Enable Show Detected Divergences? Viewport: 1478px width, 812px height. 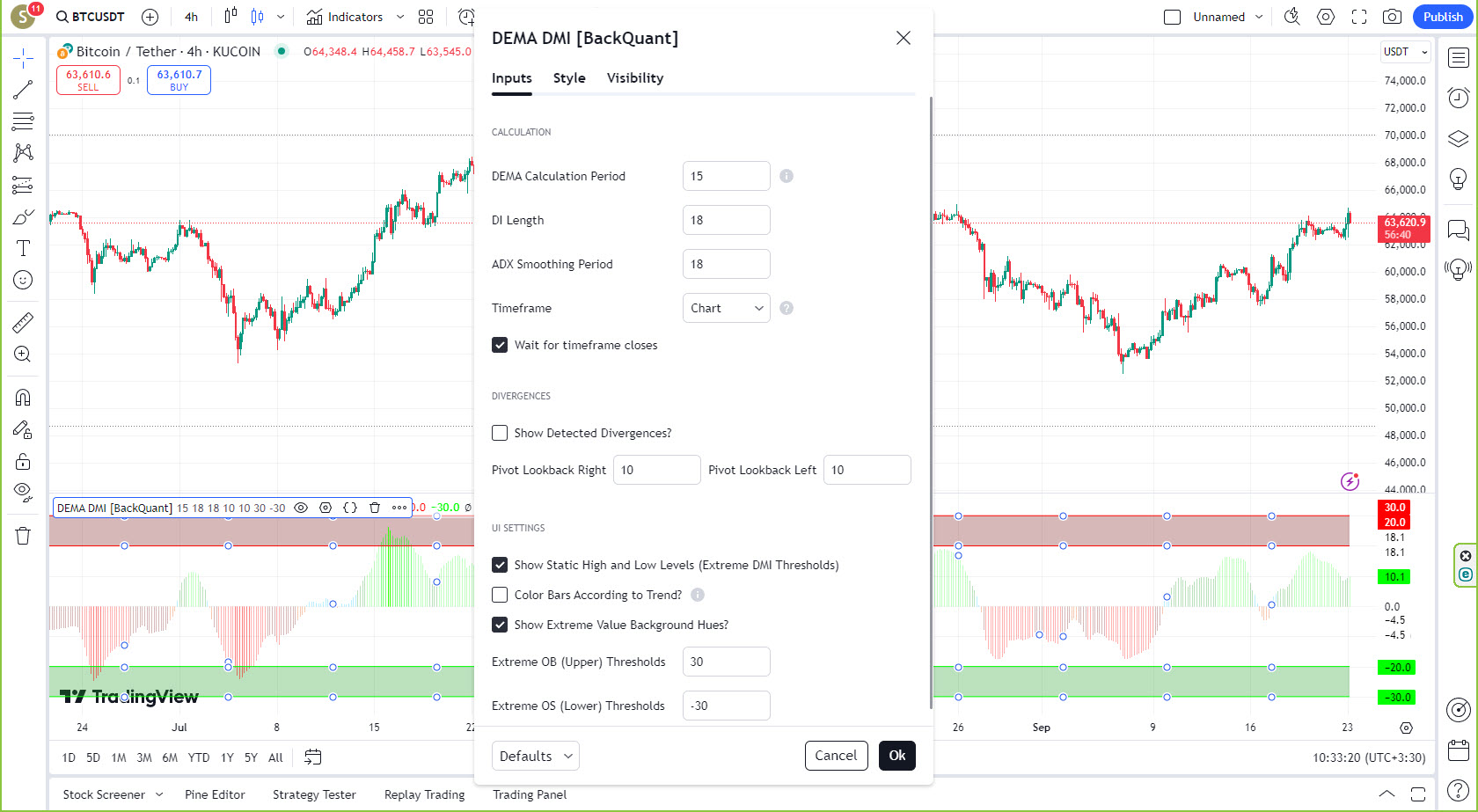tap(500, 433)
